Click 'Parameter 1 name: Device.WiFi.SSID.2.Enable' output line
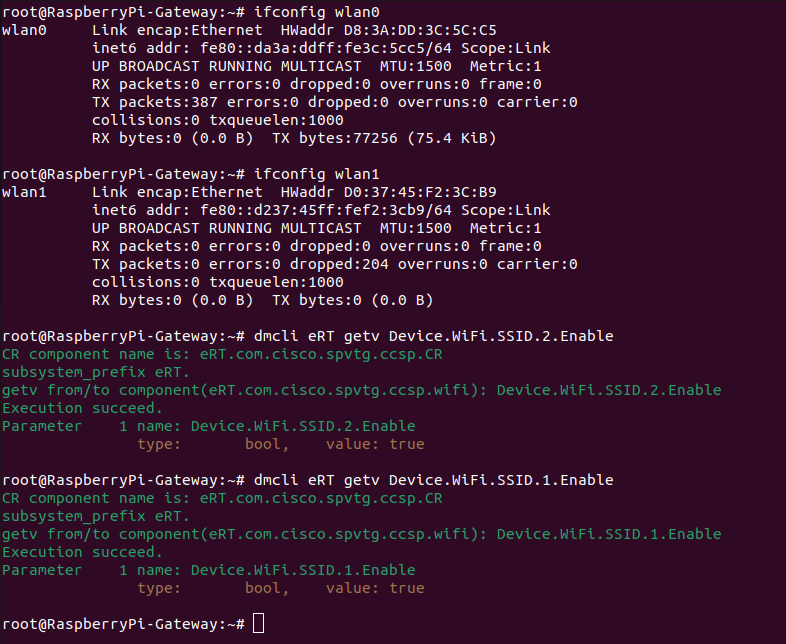Viewport: 786px width, 644px height. coord(208,426)
